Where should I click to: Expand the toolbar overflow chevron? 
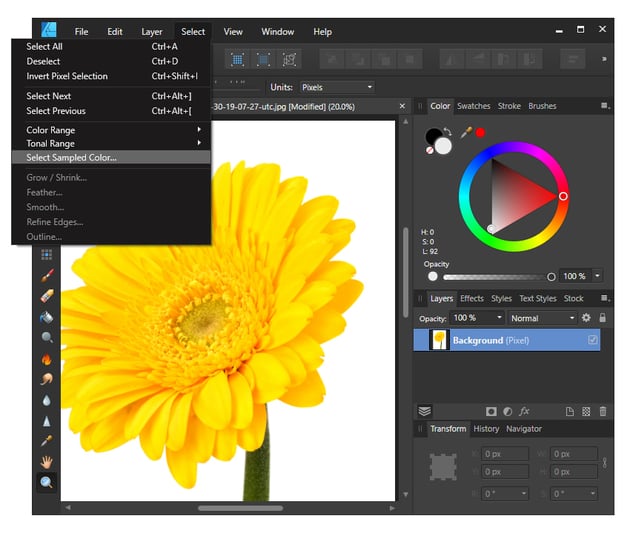[604, 59]
